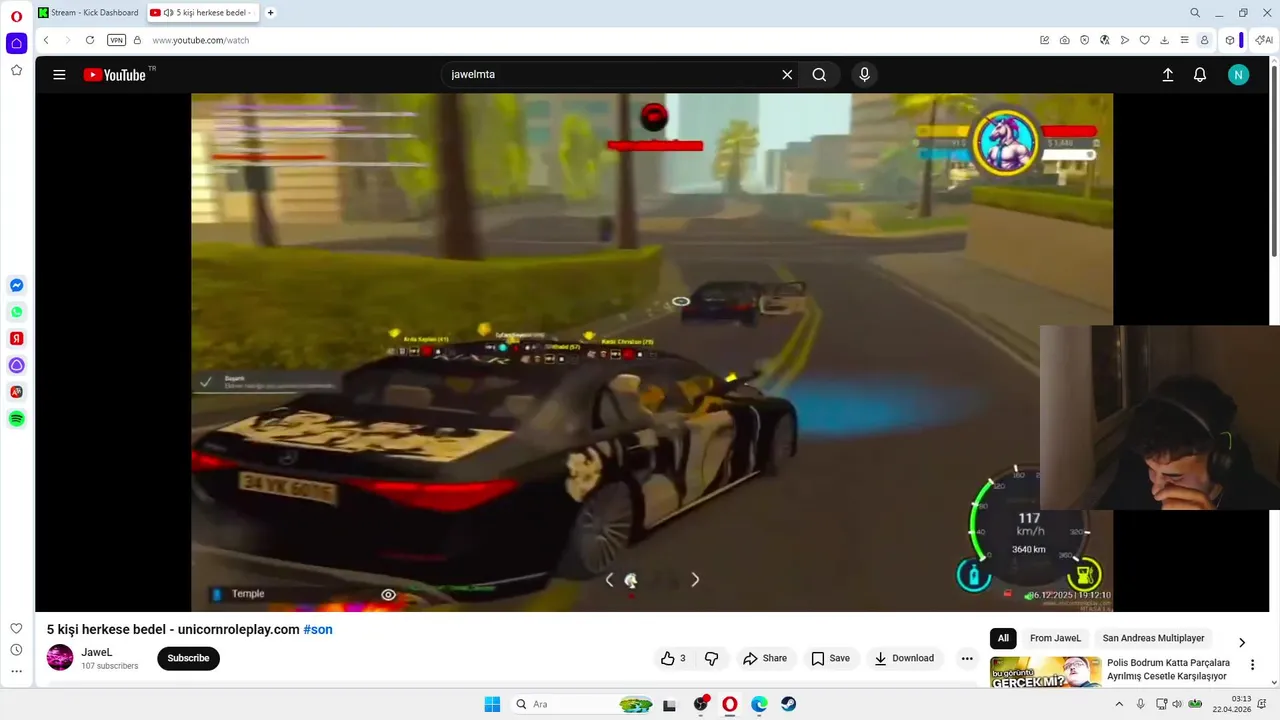This screenshot has height=720, width=1280.
Task: Select San Andreas Multiplayer chip
Action: (1153, 638)
